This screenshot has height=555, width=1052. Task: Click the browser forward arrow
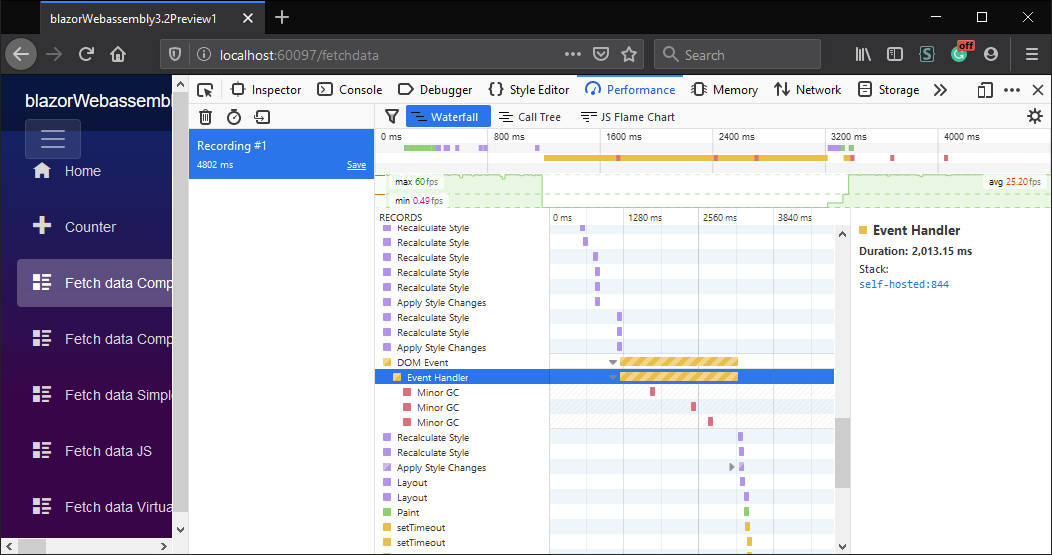(54, 54)
